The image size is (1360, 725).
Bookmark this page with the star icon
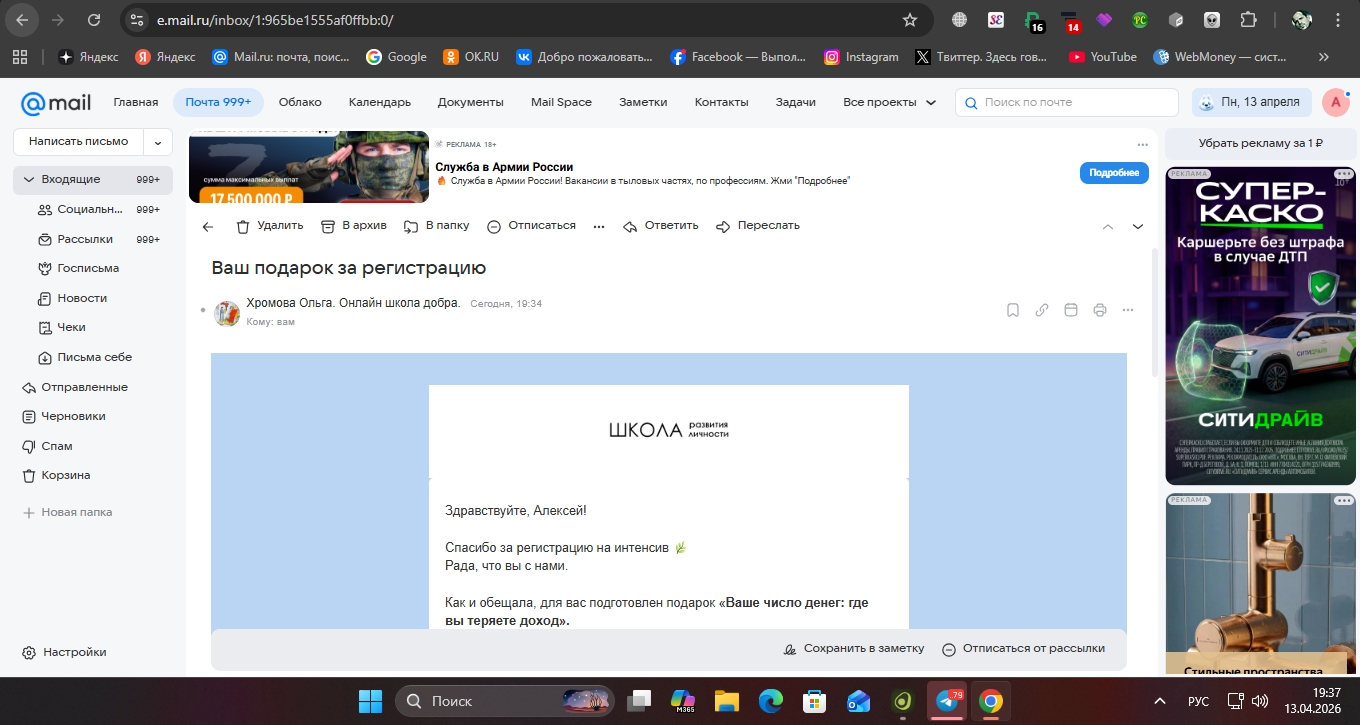909,20
